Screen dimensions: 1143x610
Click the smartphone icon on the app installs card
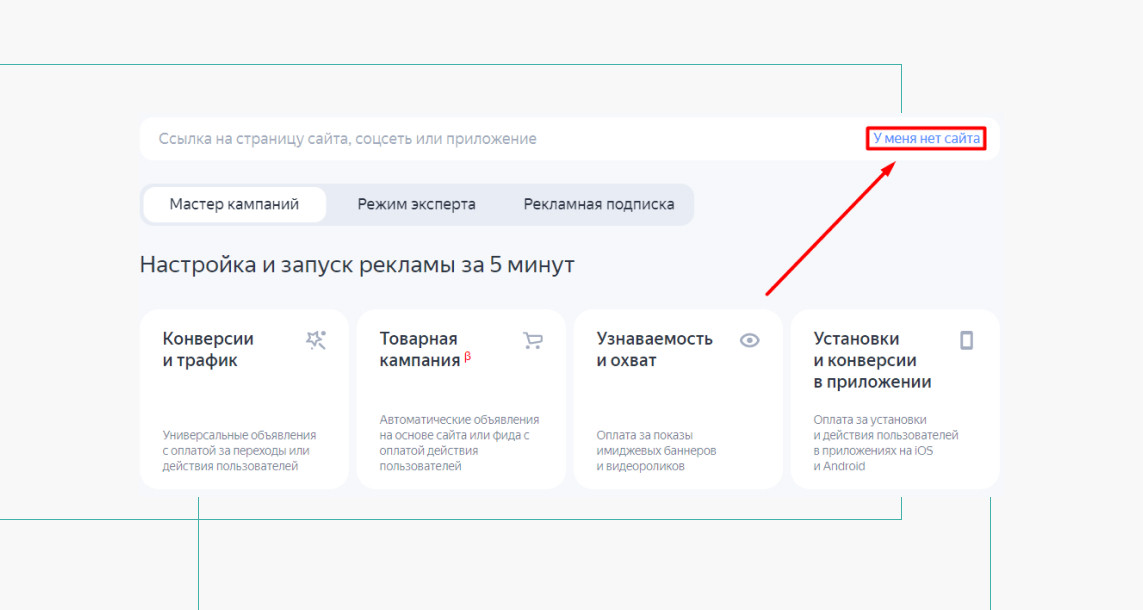tap(966, 340)
